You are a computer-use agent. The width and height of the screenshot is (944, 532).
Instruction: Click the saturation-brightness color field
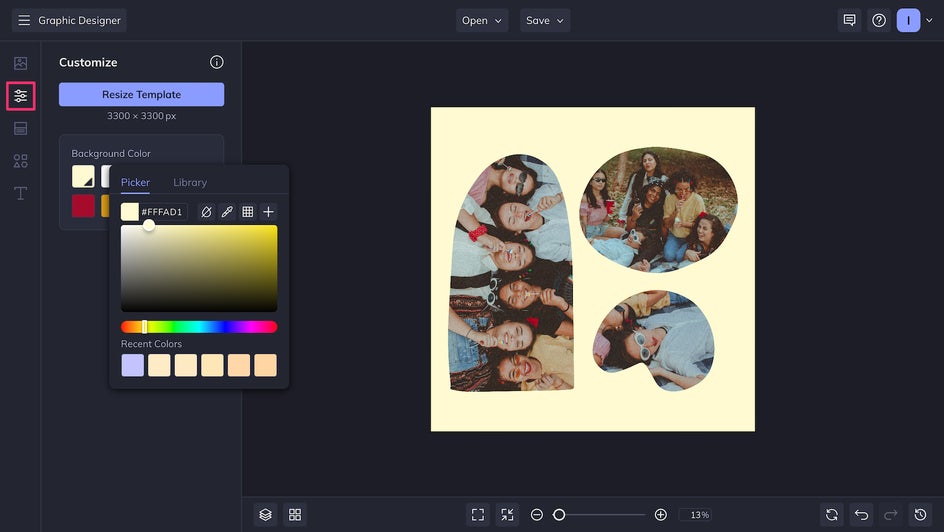point(199,268)
